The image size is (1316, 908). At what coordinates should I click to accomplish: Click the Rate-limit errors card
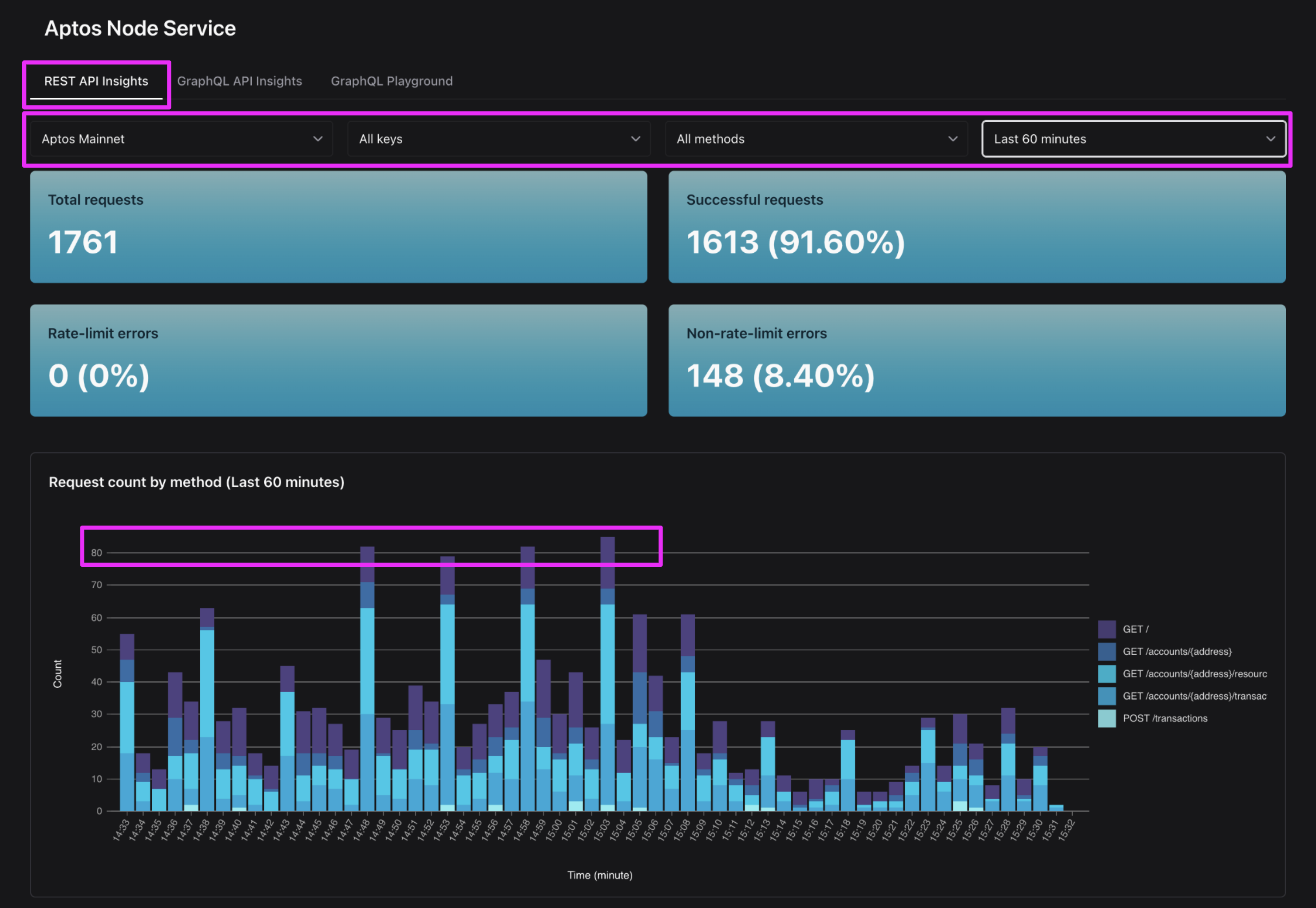coord(338,360)
